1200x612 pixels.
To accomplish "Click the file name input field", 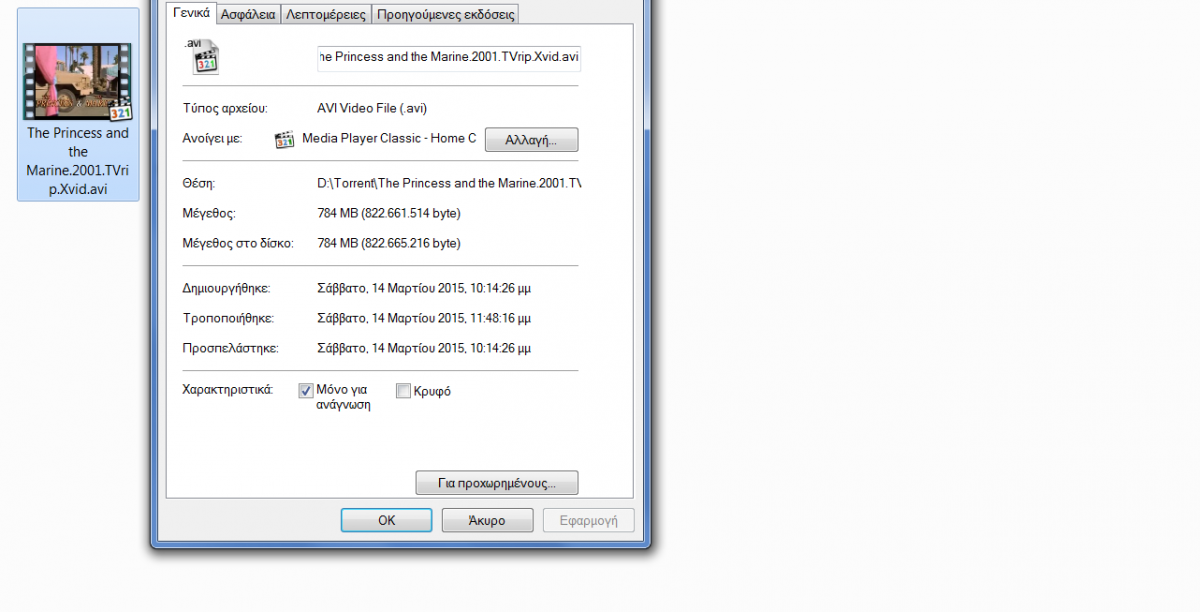I will pos(449,57).
